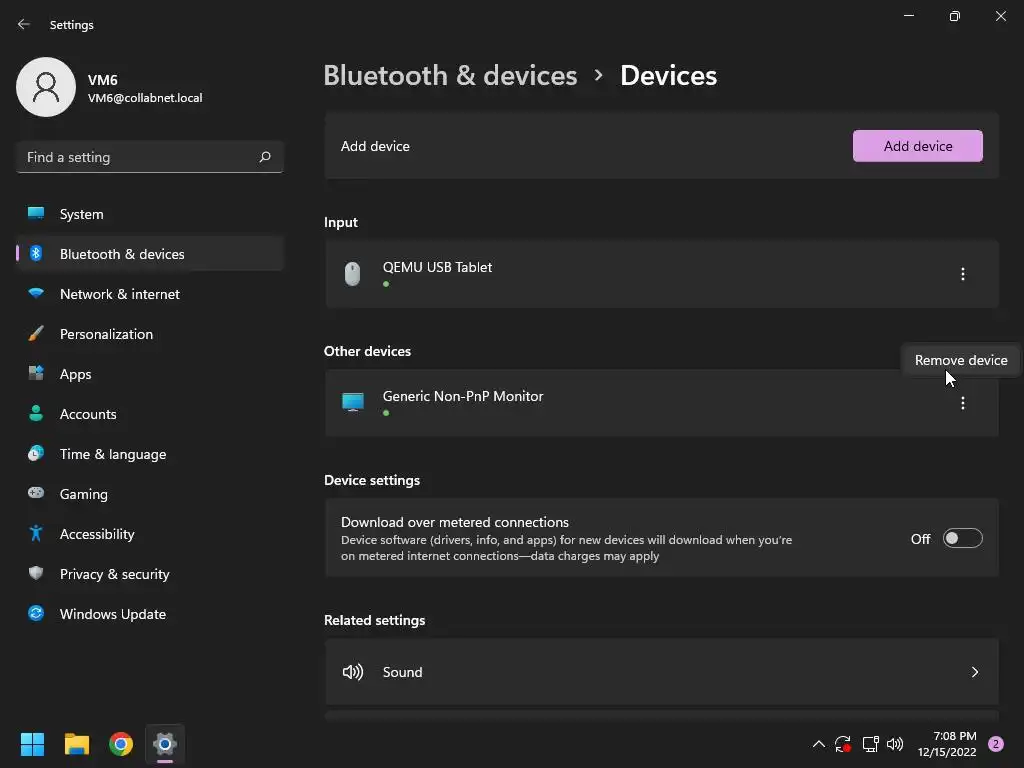
Task: Select Remove device from the popup menu
Action: [x=960, y=360]
